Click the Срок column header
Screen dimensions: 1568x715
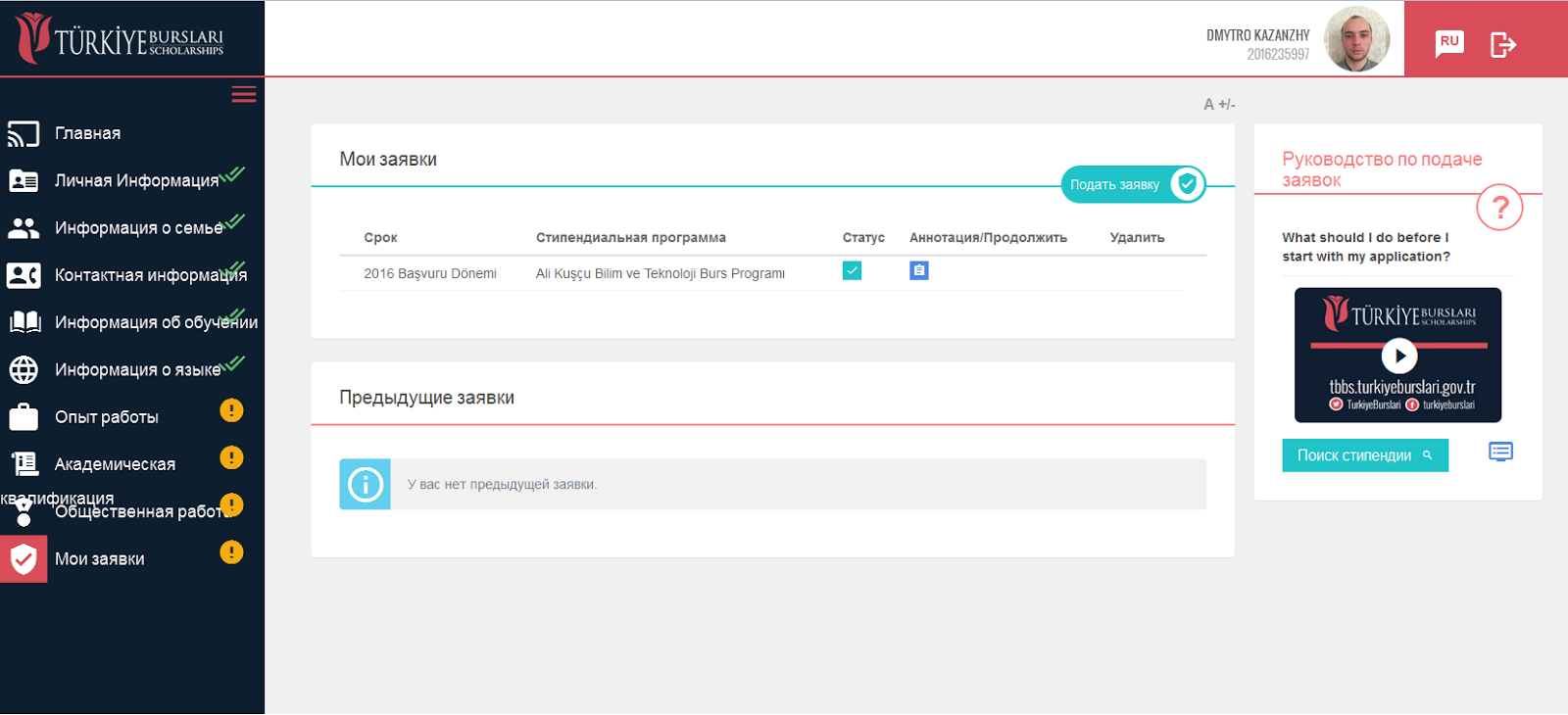tap(380, 238)
